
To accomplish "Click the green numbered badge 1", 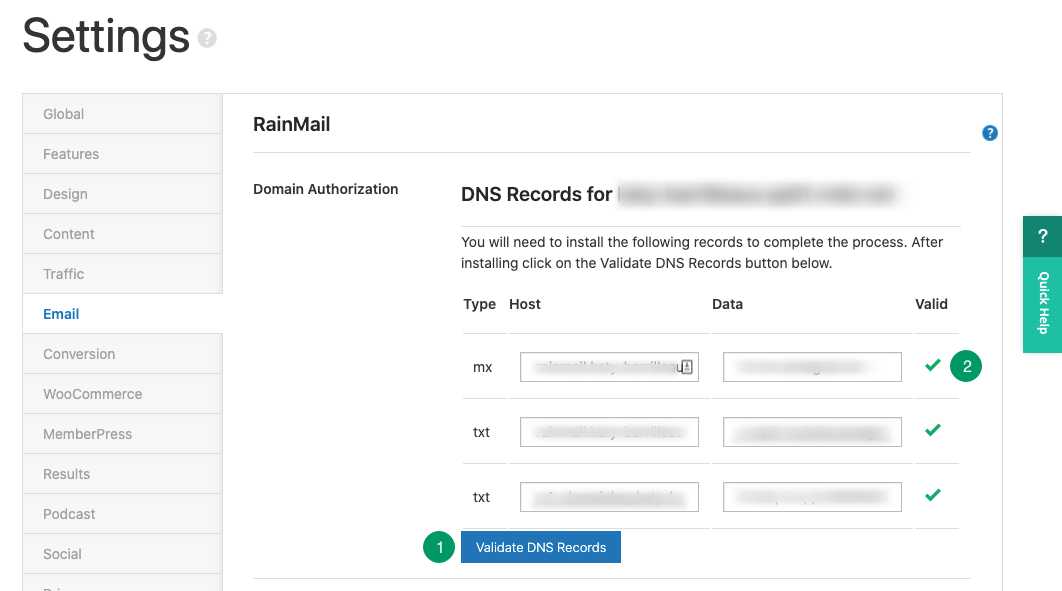I will [x=439, y=547].
